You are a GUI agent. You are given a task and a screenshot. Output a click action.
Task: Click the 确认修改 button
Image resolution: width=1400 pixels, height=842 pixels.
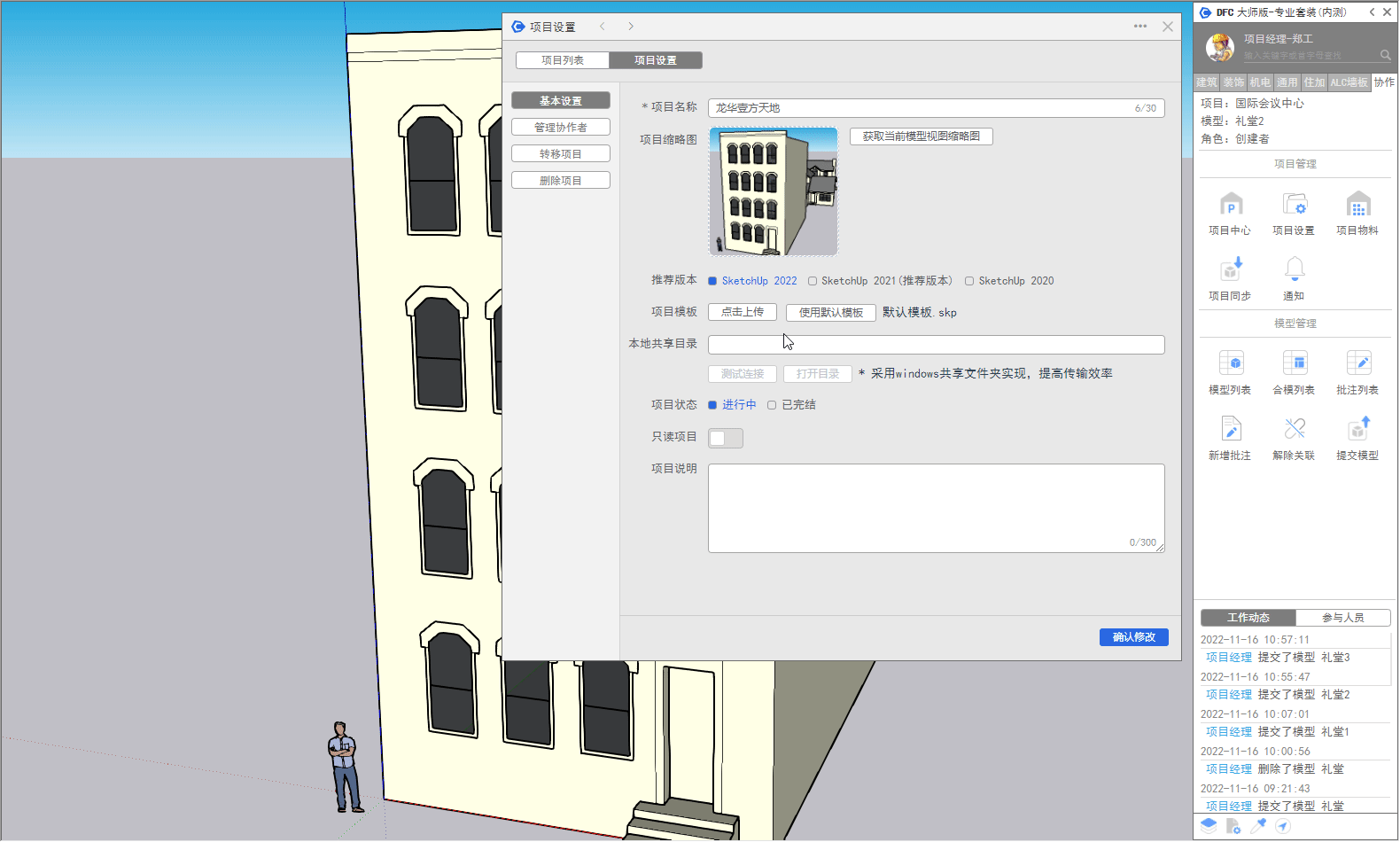pyautogui.click(x=1133, y=637)
